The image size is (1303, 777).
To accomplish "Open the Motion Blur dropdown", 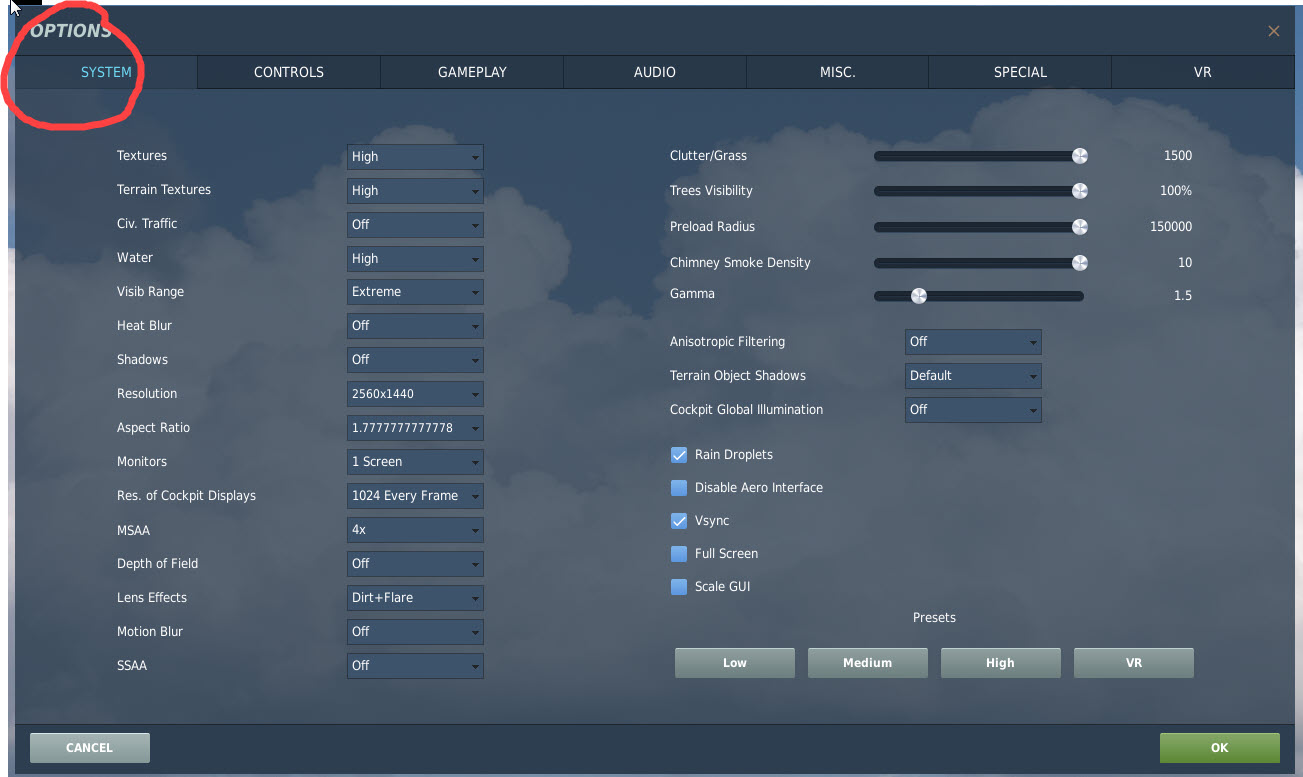I will [415, 632].
